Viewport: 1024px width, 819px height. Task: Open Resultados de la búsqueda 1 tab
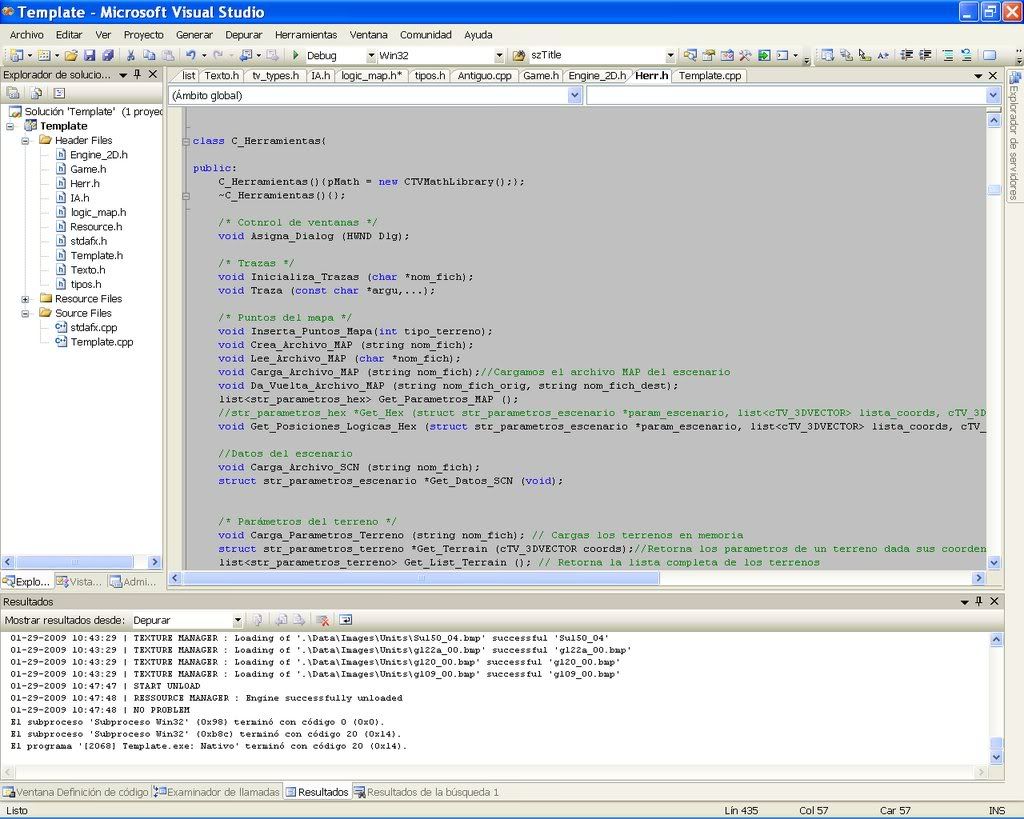coord(427,792)
